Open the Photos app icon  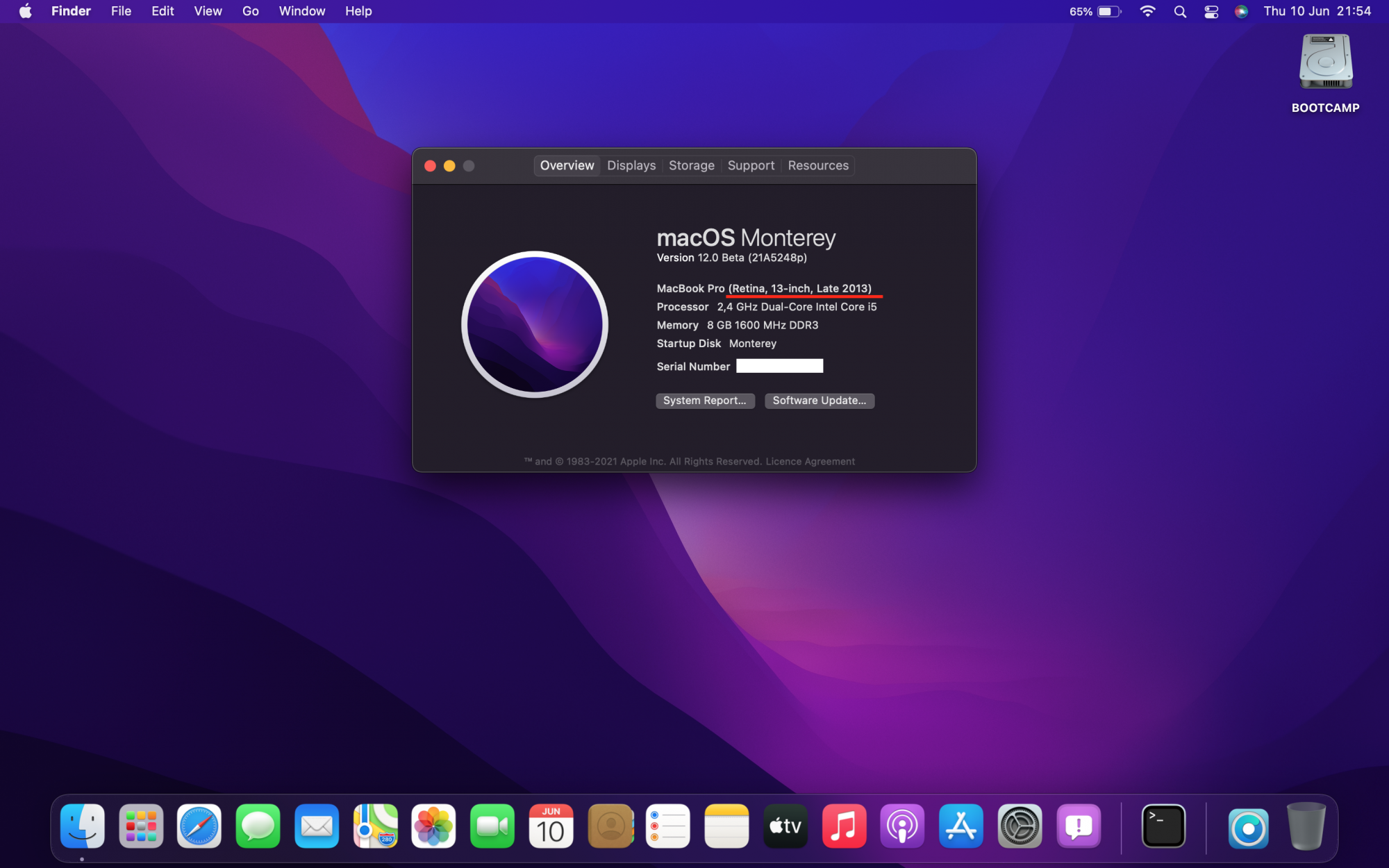tap(433, 826)
